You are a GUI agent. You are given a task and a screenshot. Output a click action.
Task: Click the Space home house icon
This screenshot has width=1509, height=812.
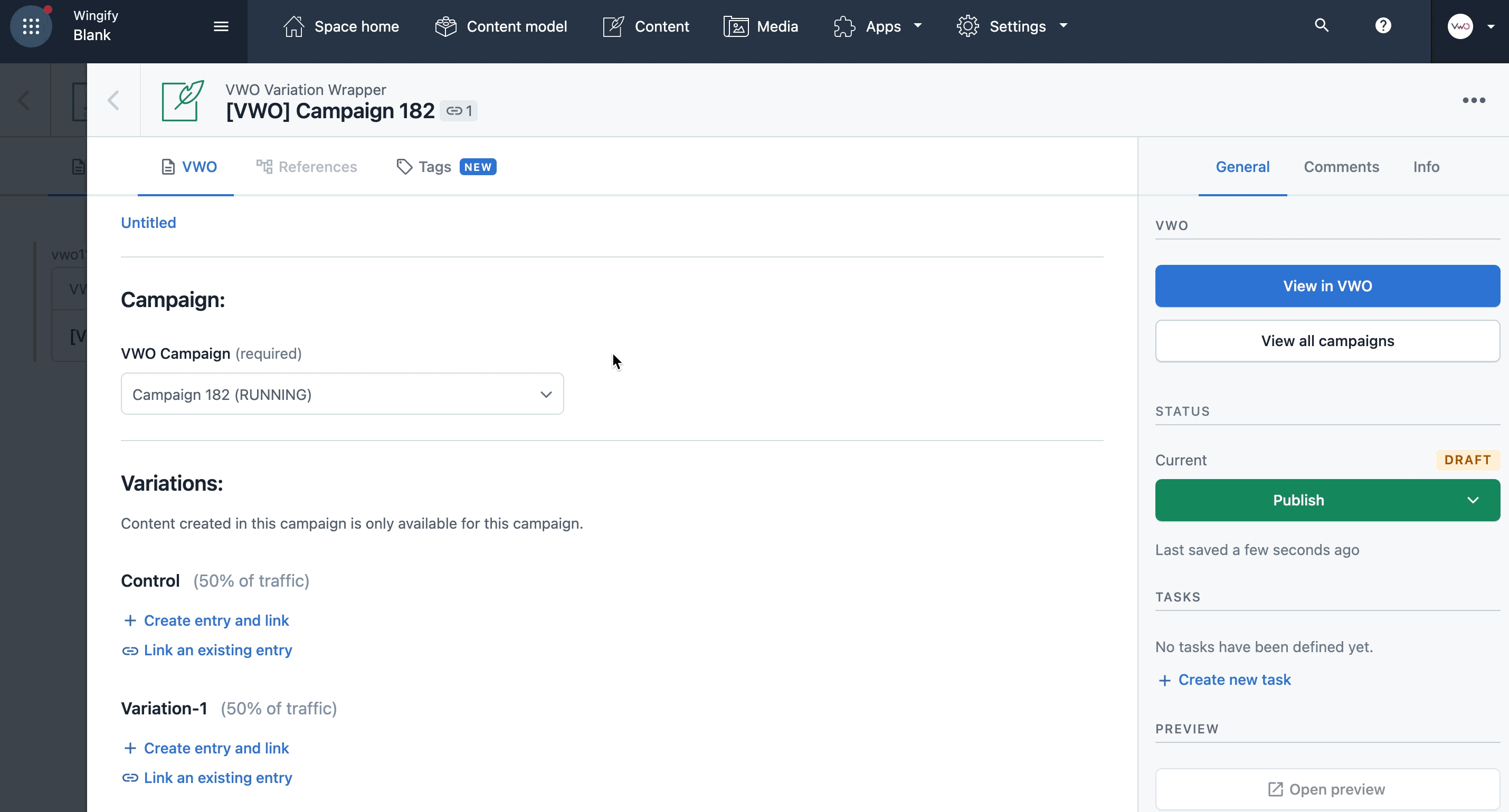[293, 26]
